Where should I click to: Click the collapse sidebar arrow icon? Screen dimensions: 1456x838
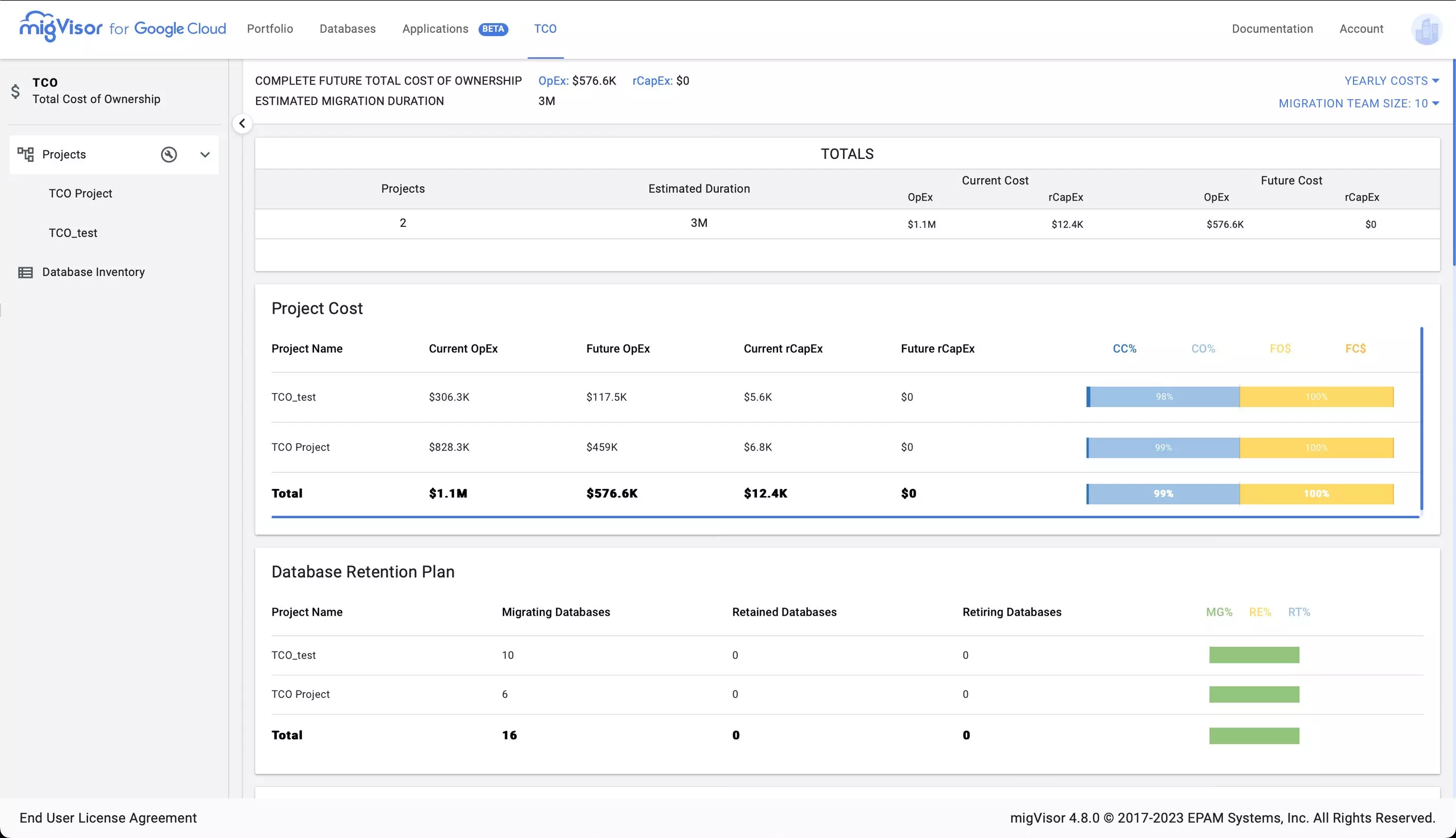[241, 123]
